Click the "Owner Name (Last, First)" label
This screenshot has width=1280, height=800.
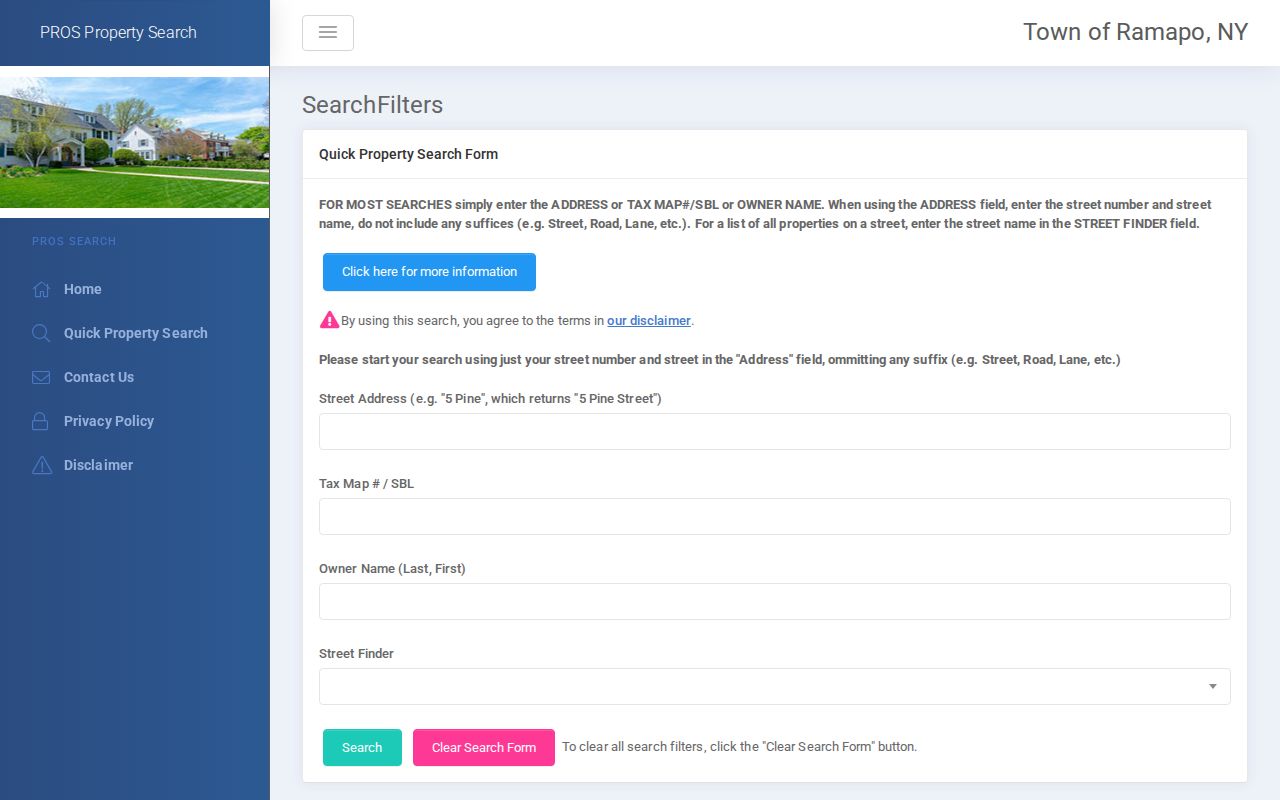tap(392, 568)
